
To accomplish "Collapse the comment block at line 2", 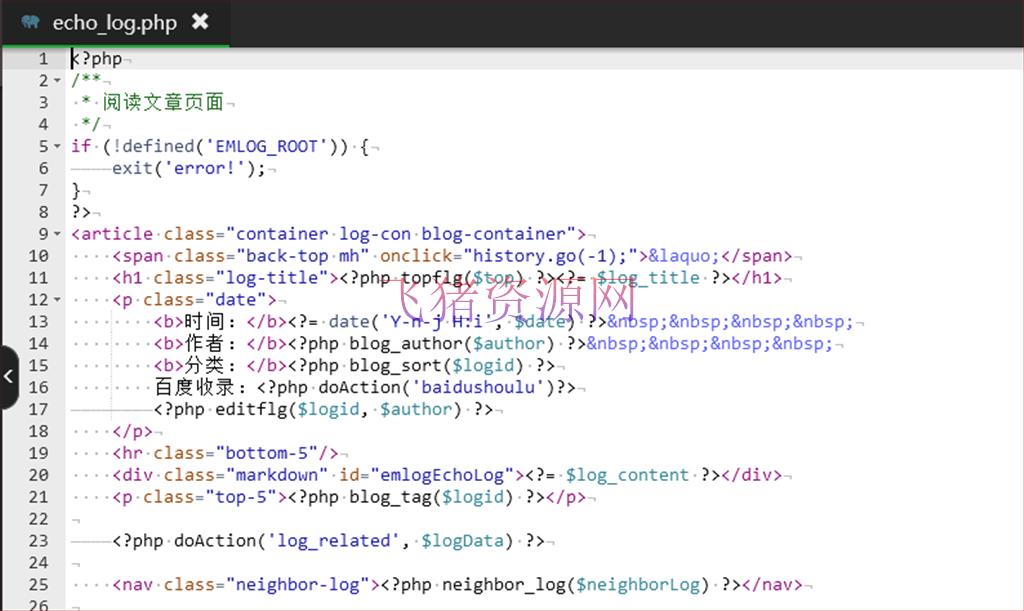I will coord(56,81).
